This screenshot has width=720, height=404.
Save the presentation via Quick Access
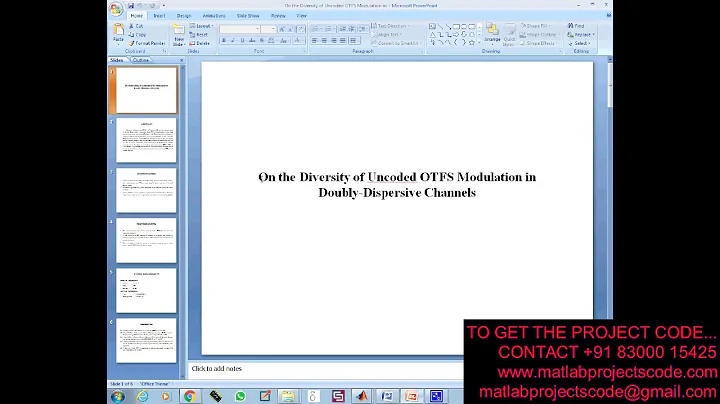point(131,6)
